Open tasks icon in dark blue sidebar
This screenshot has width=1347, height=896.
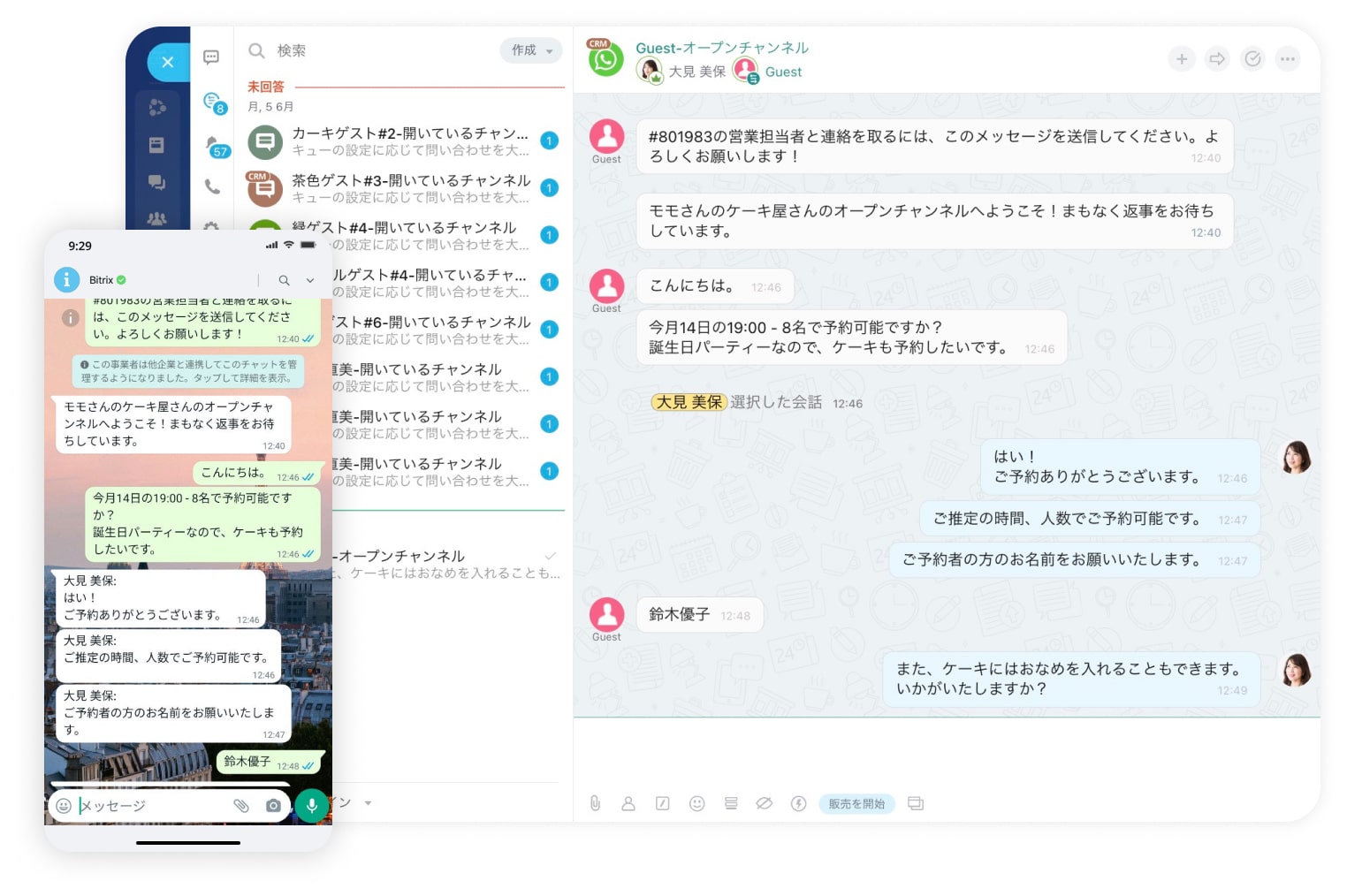157,108
